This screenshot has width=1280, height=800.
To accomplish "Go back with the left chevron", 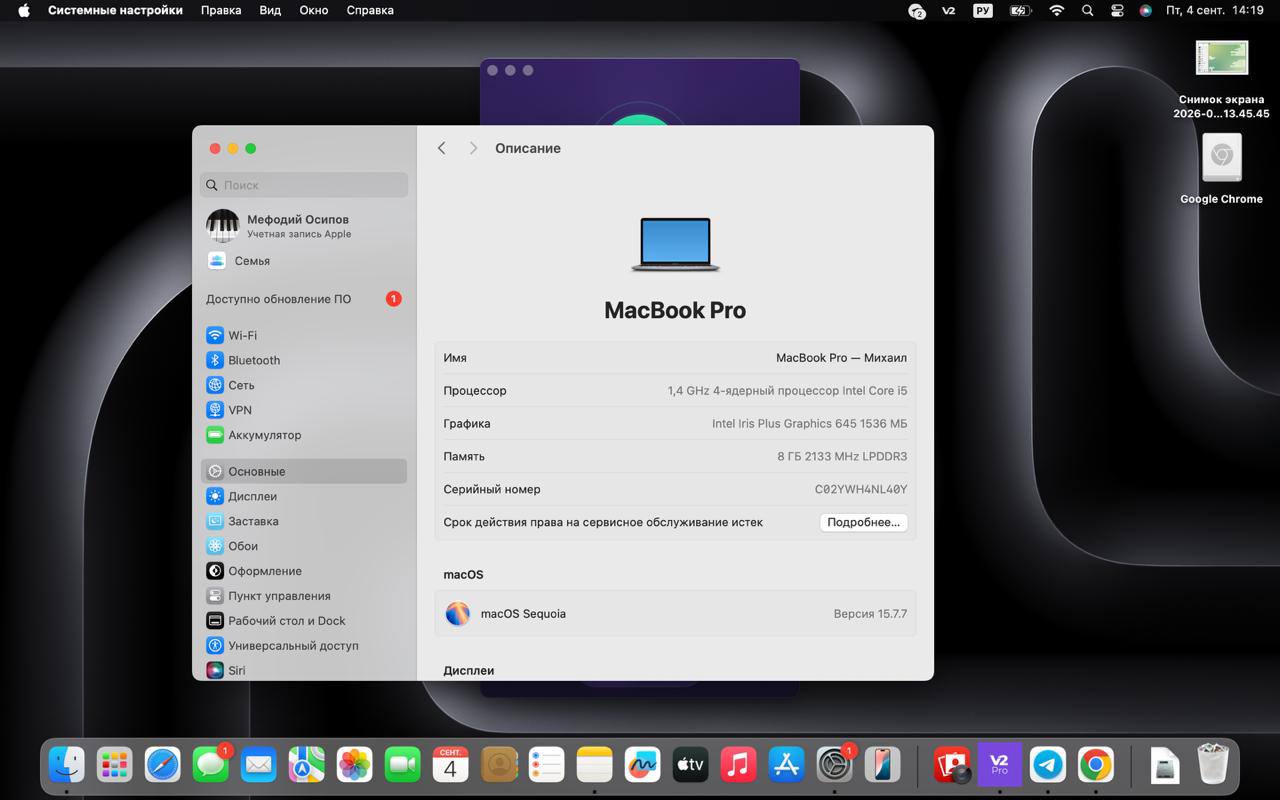I will click(x=441, y=148).
